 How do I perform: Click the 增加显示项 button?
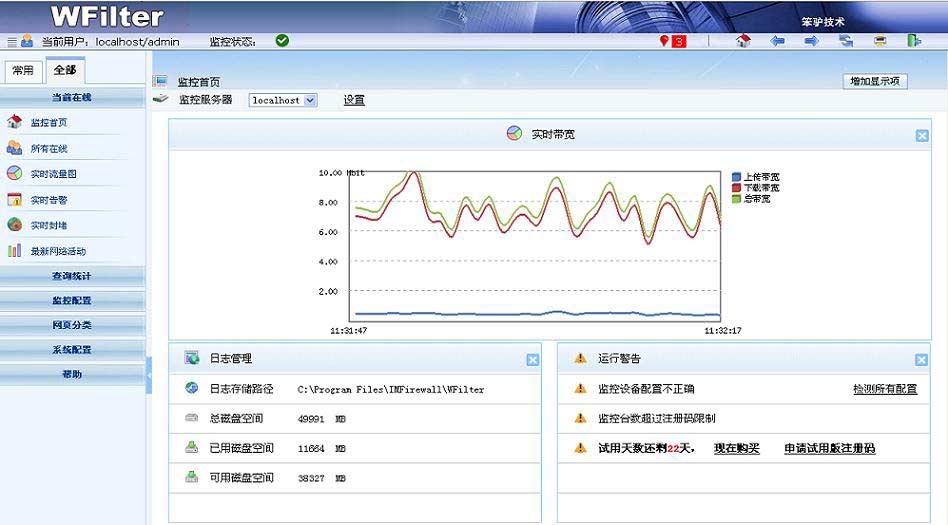pos(875,81)
